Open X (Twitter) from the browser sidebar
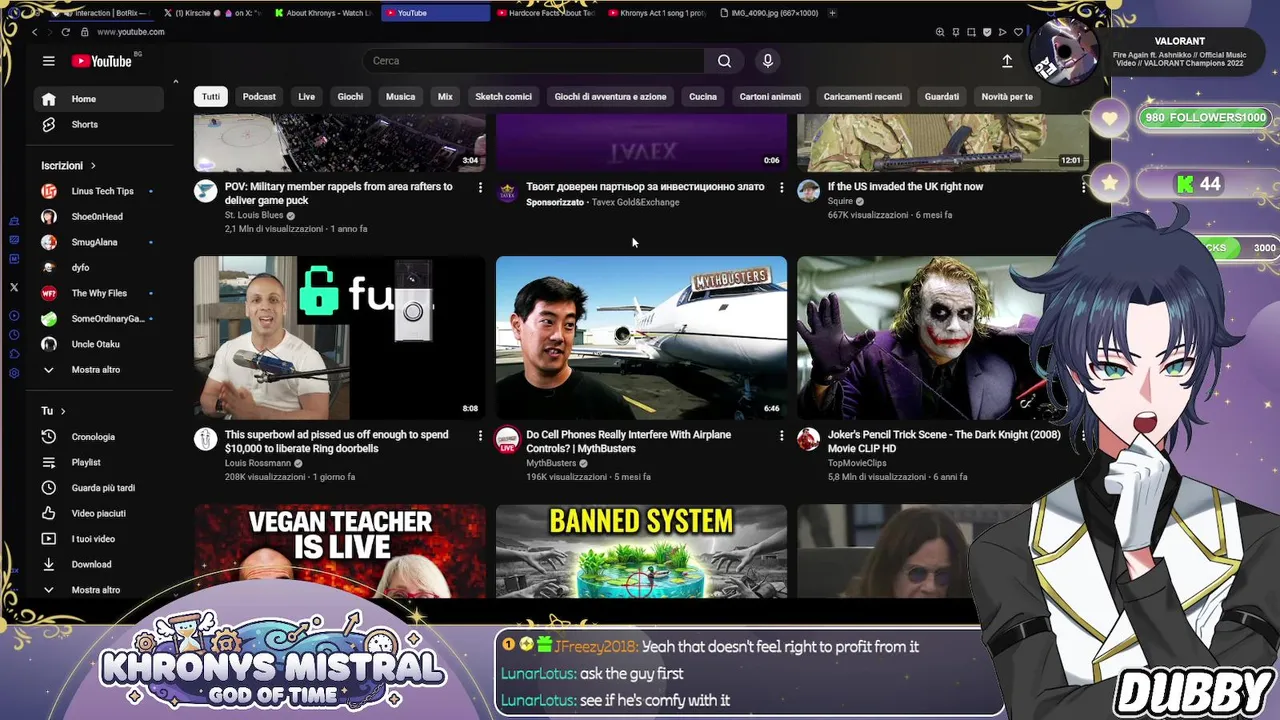Screen dimensions: 1280x720 [x=14, y=287]
